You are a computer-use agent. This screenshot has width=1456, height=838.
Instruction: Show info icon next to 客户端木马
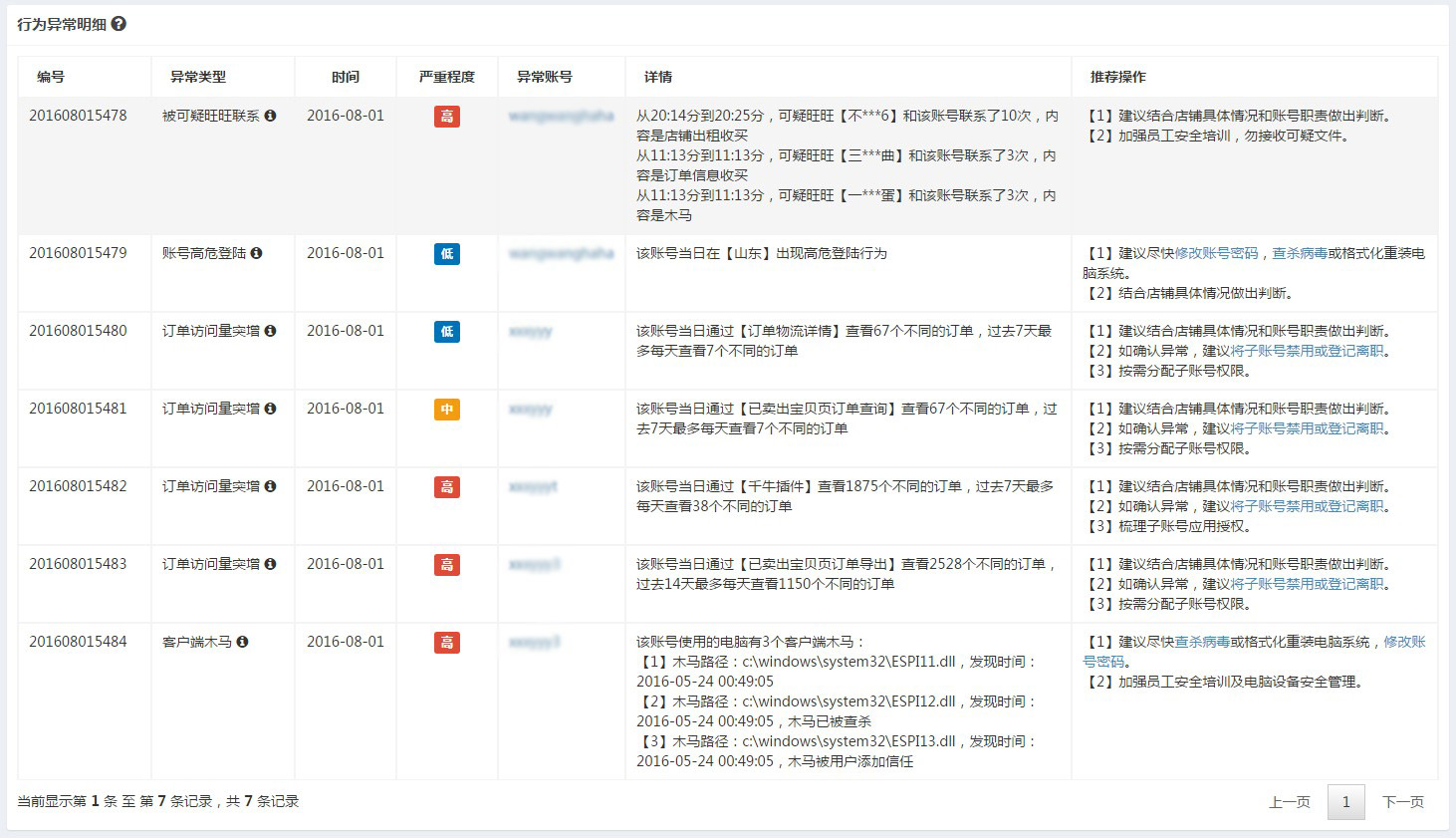[x=242, y=642]
